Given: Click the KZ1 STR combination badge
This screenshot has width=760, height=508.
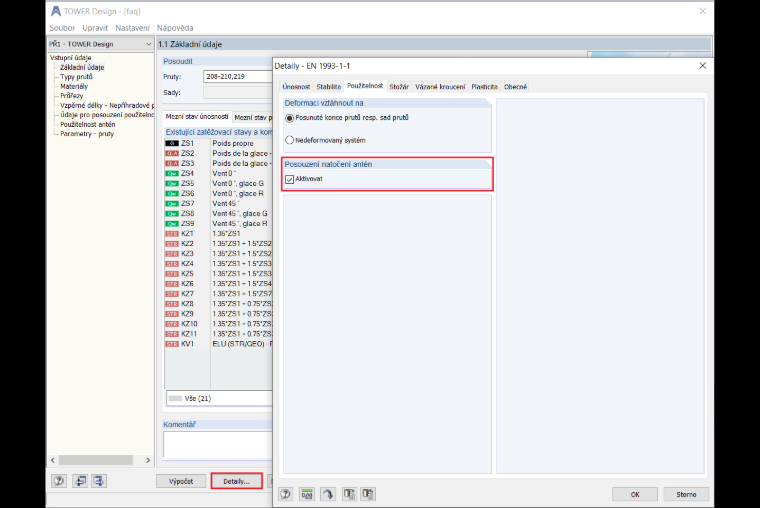Looking at the screenshot, I should [x=172, y=234].
